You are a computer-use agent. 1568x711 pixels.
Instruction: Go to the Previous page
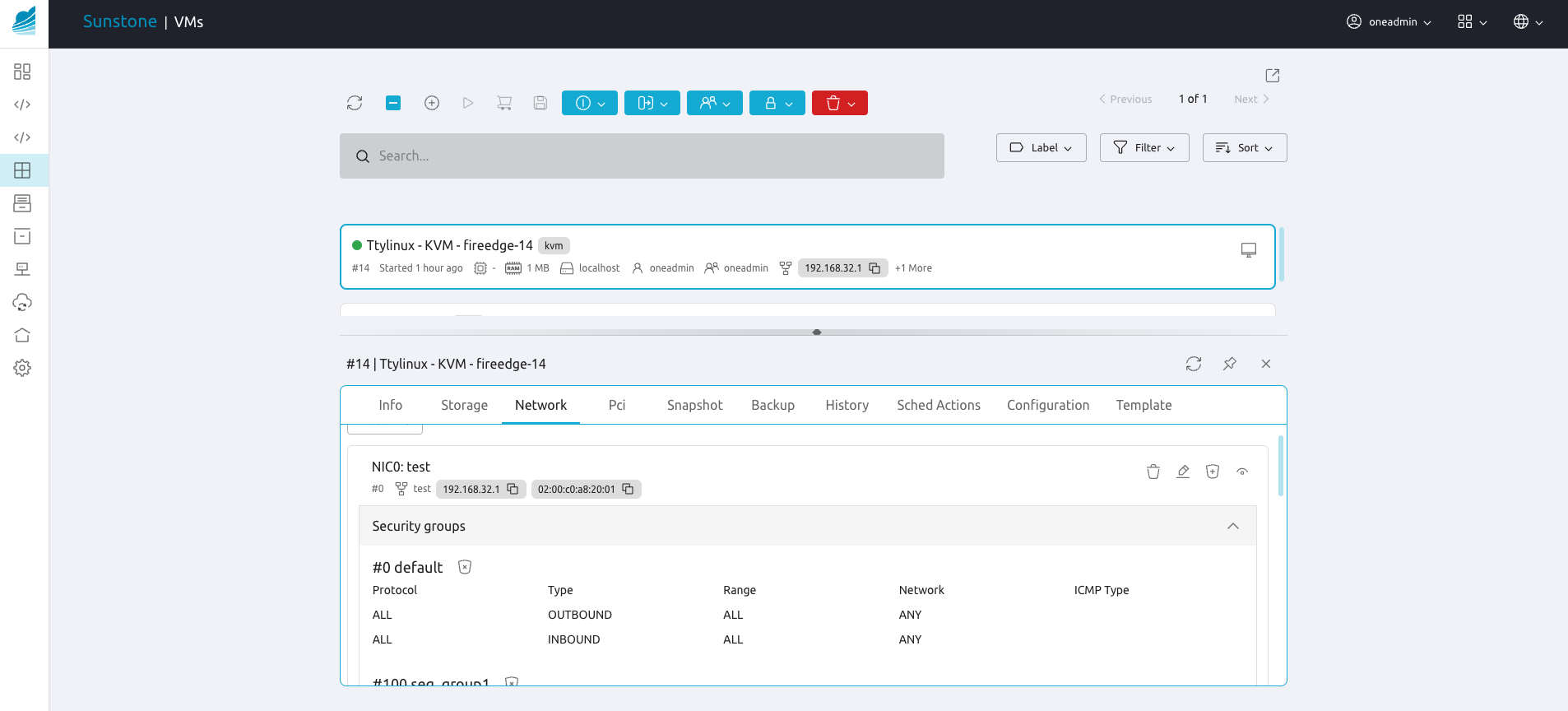(x=1125, y=100)
